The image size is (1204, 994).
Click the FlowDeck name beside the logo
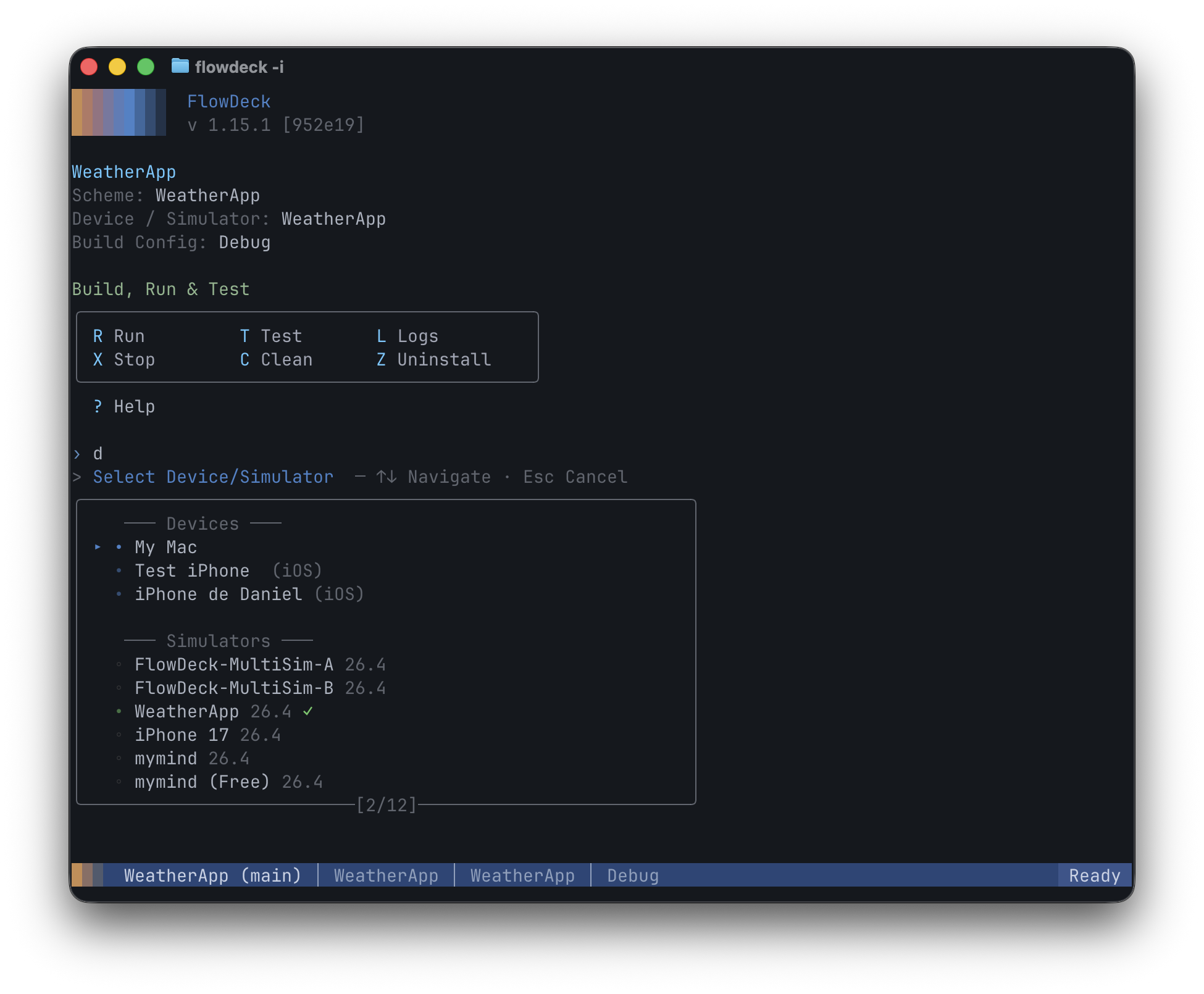point(229,101)
